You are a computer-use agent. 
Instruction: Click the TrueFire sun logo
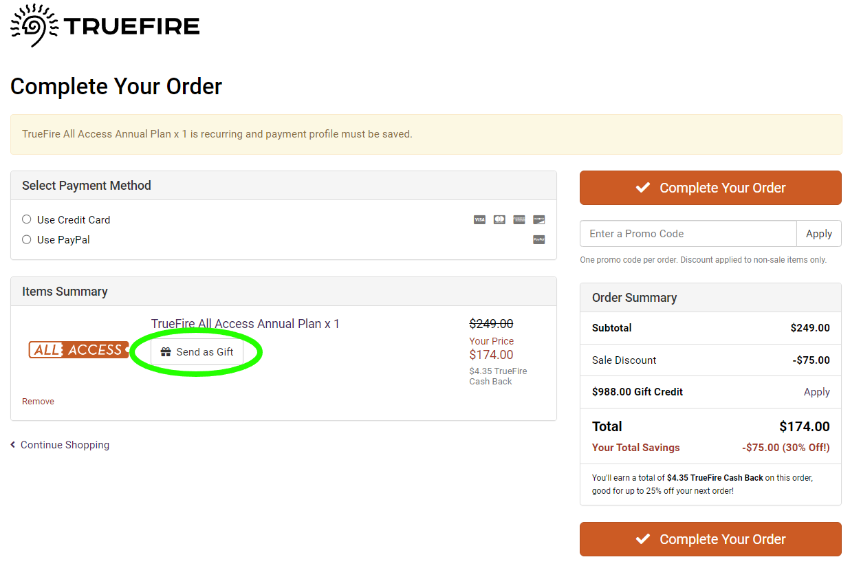pyautogui.click(x=34, y=25)
